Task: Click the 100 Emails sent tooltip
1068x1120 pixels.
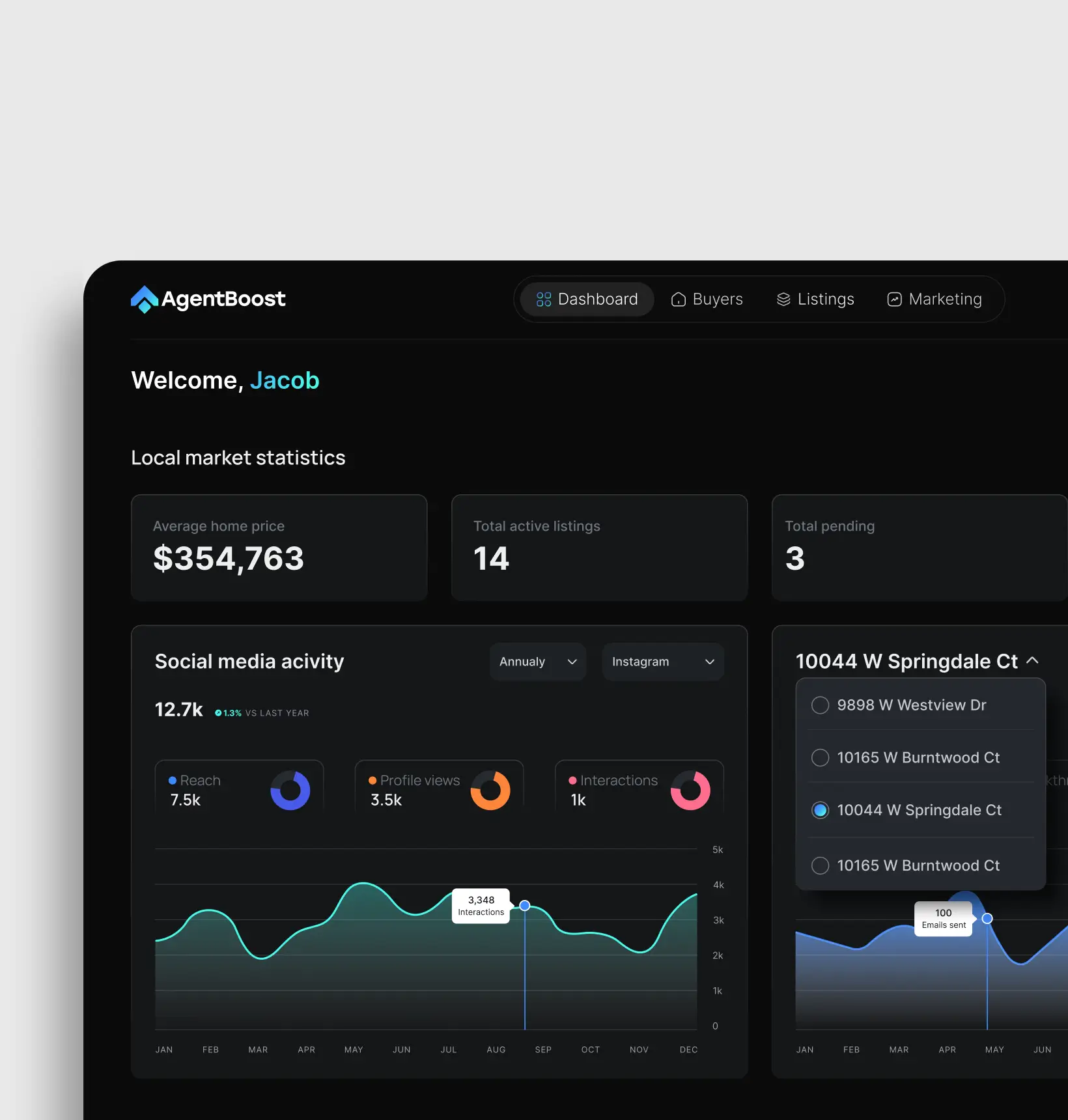Action: tap(944, 919)
